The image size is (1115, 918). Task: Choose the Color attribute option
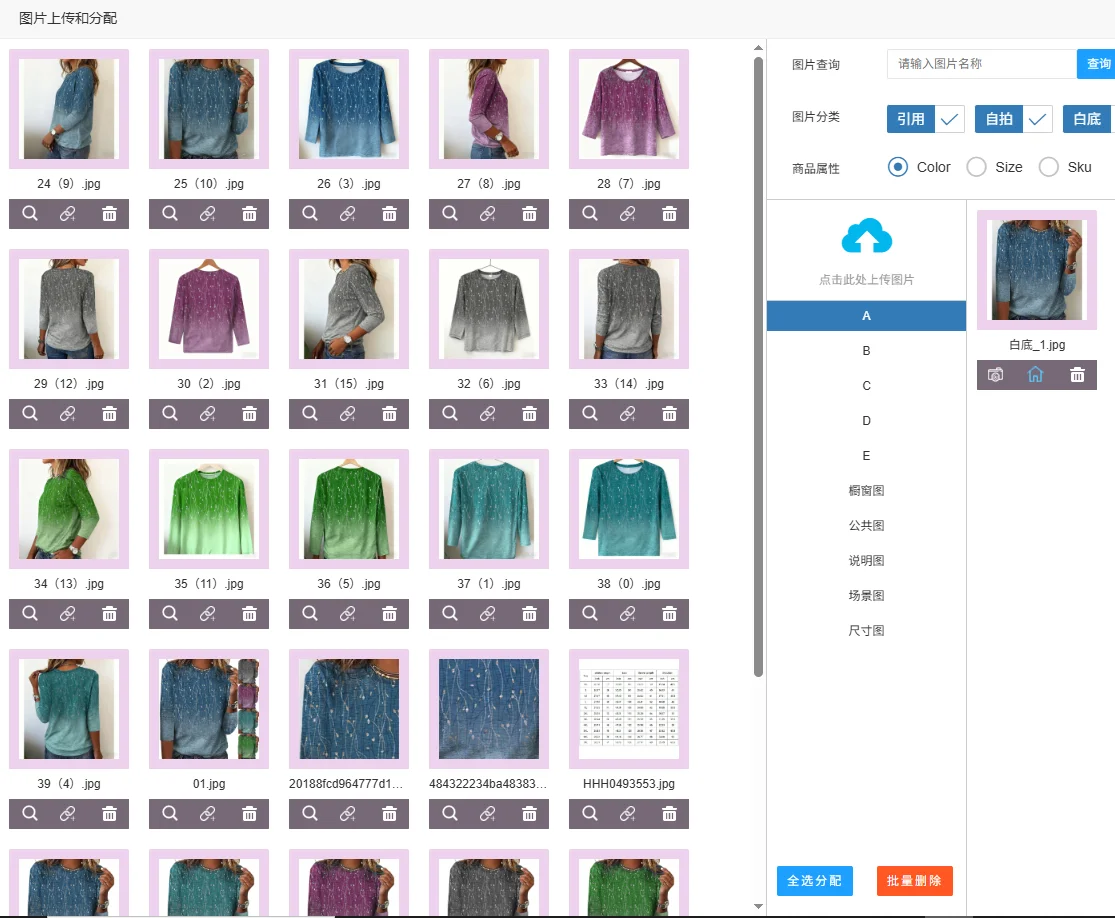(898, 167)
